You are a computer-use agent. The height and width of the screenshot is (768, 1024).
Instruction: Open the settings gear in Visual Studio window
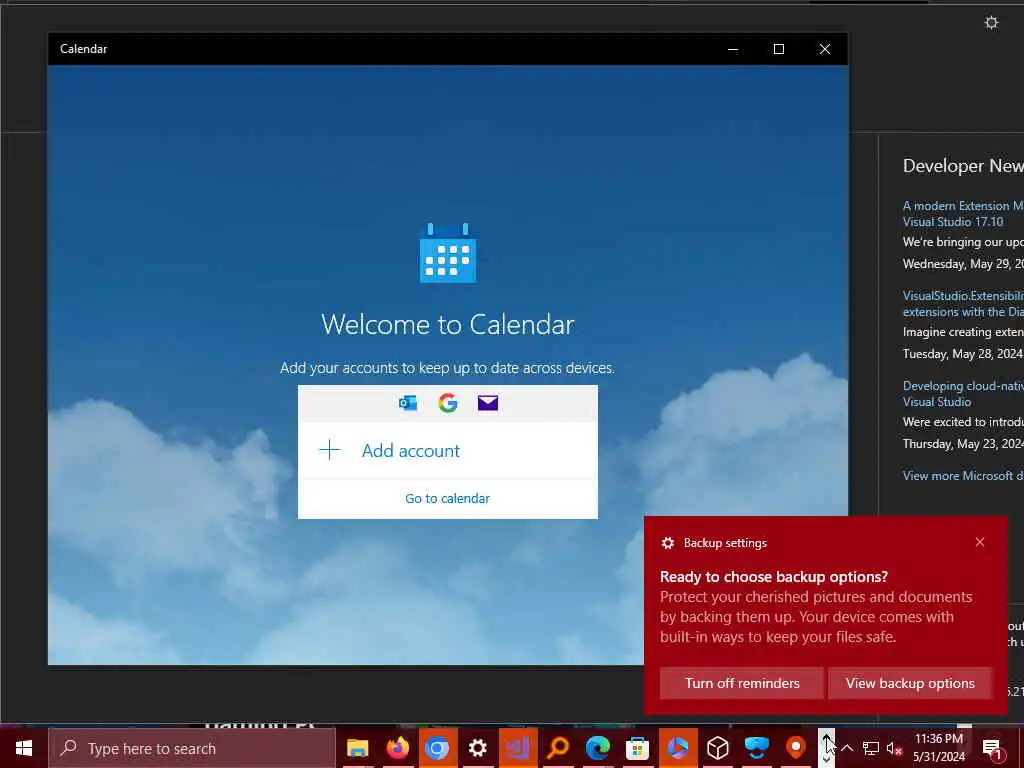991,23
